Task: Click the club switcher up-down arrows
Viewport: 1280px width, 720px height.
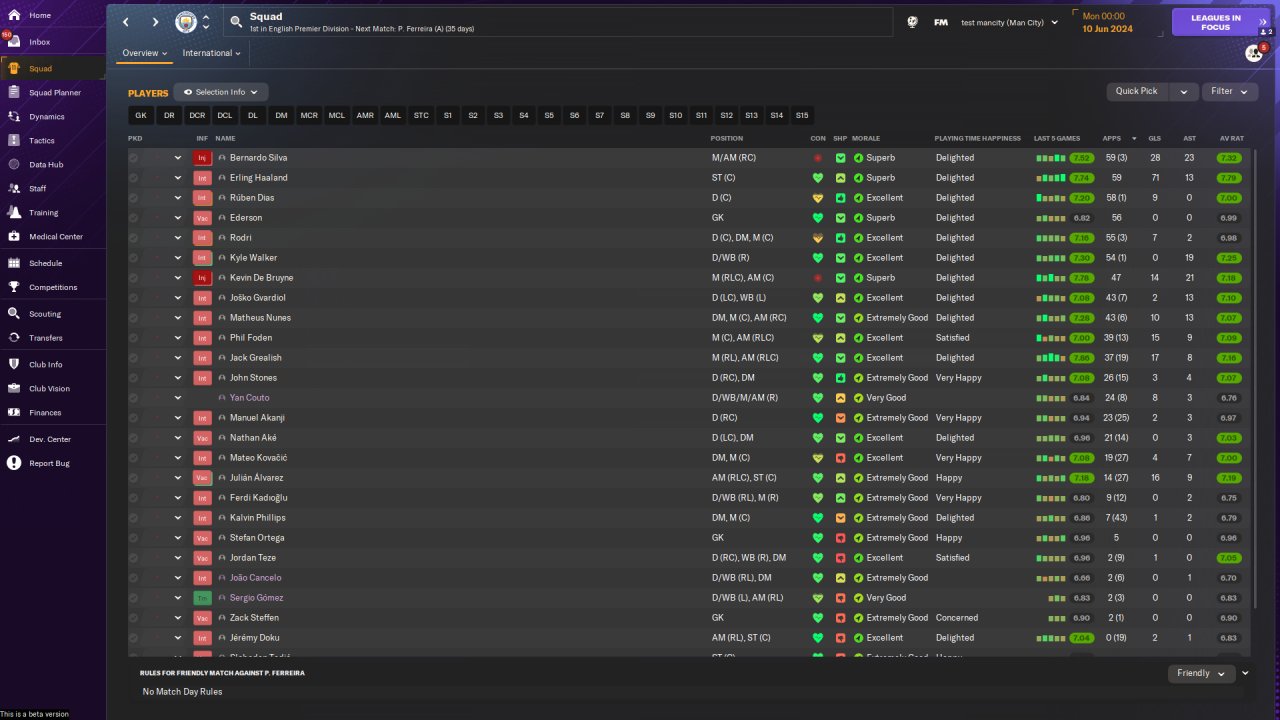Action: 206,22
